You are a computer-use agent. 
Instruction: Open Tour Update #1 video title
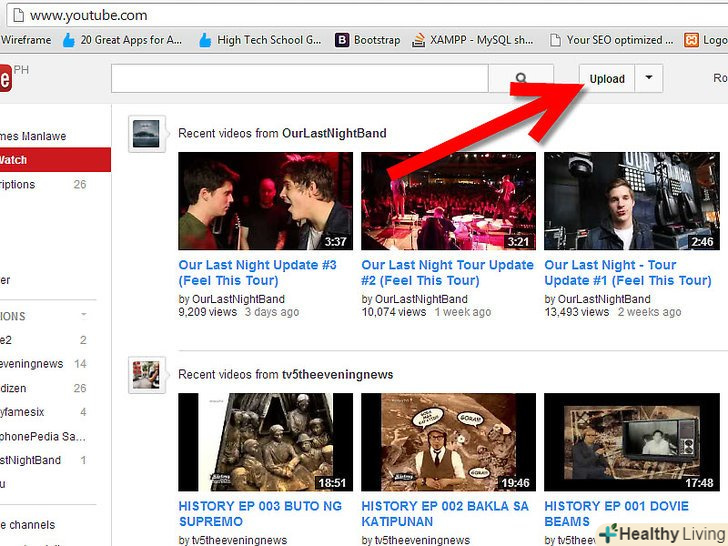pos(628,273)
